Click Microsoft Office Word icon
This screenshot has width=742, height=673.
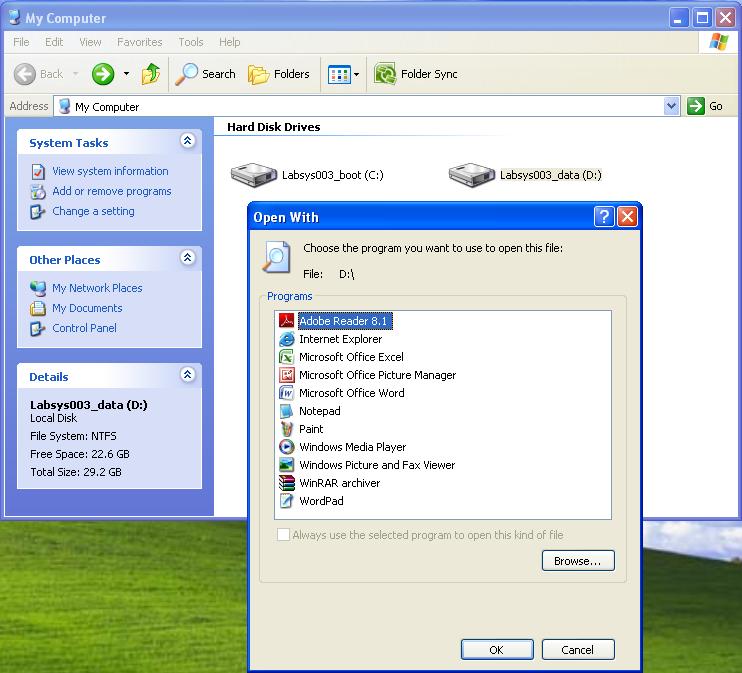click(286, 393)
